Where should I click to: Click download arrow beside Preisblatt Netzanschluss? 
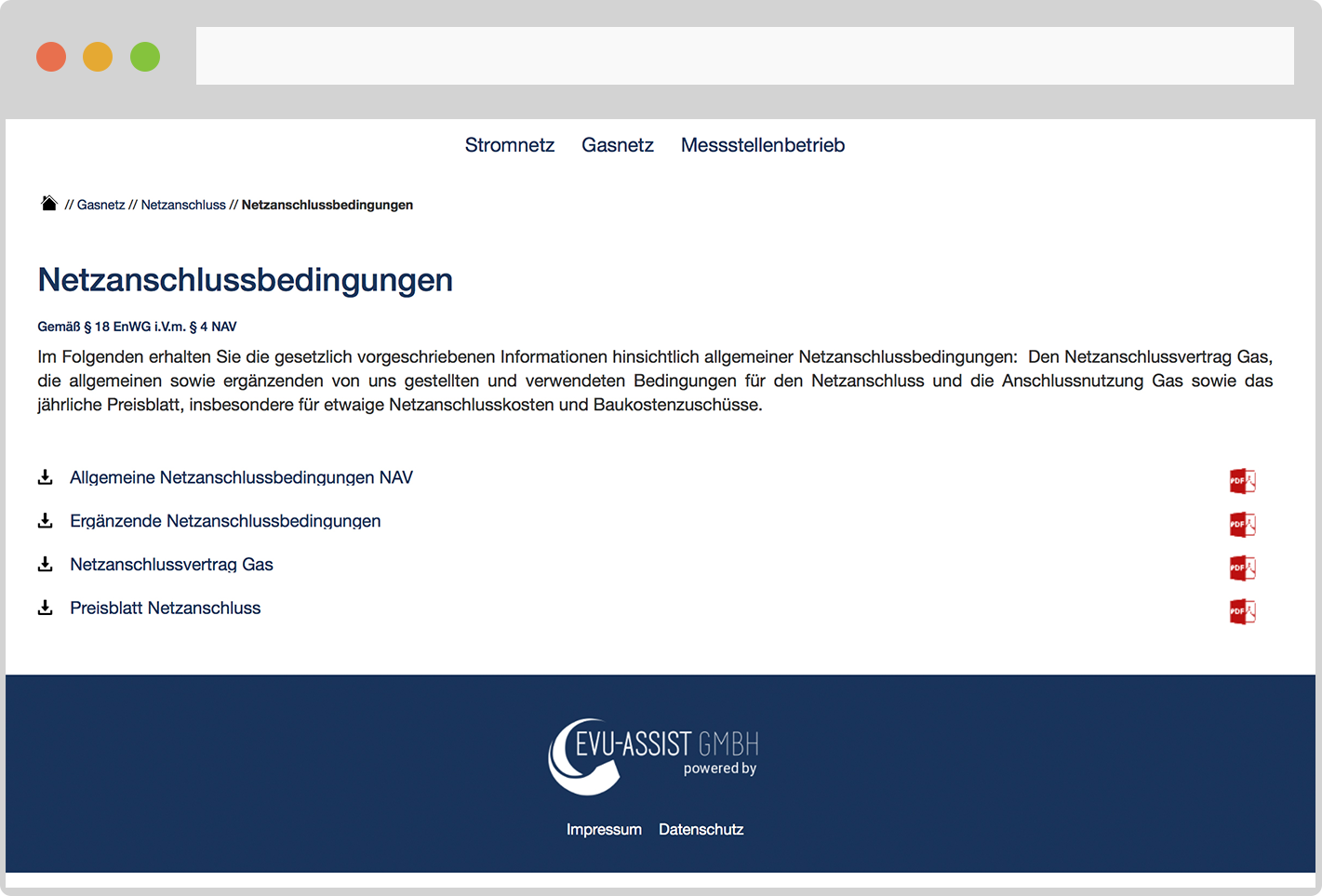45,608
